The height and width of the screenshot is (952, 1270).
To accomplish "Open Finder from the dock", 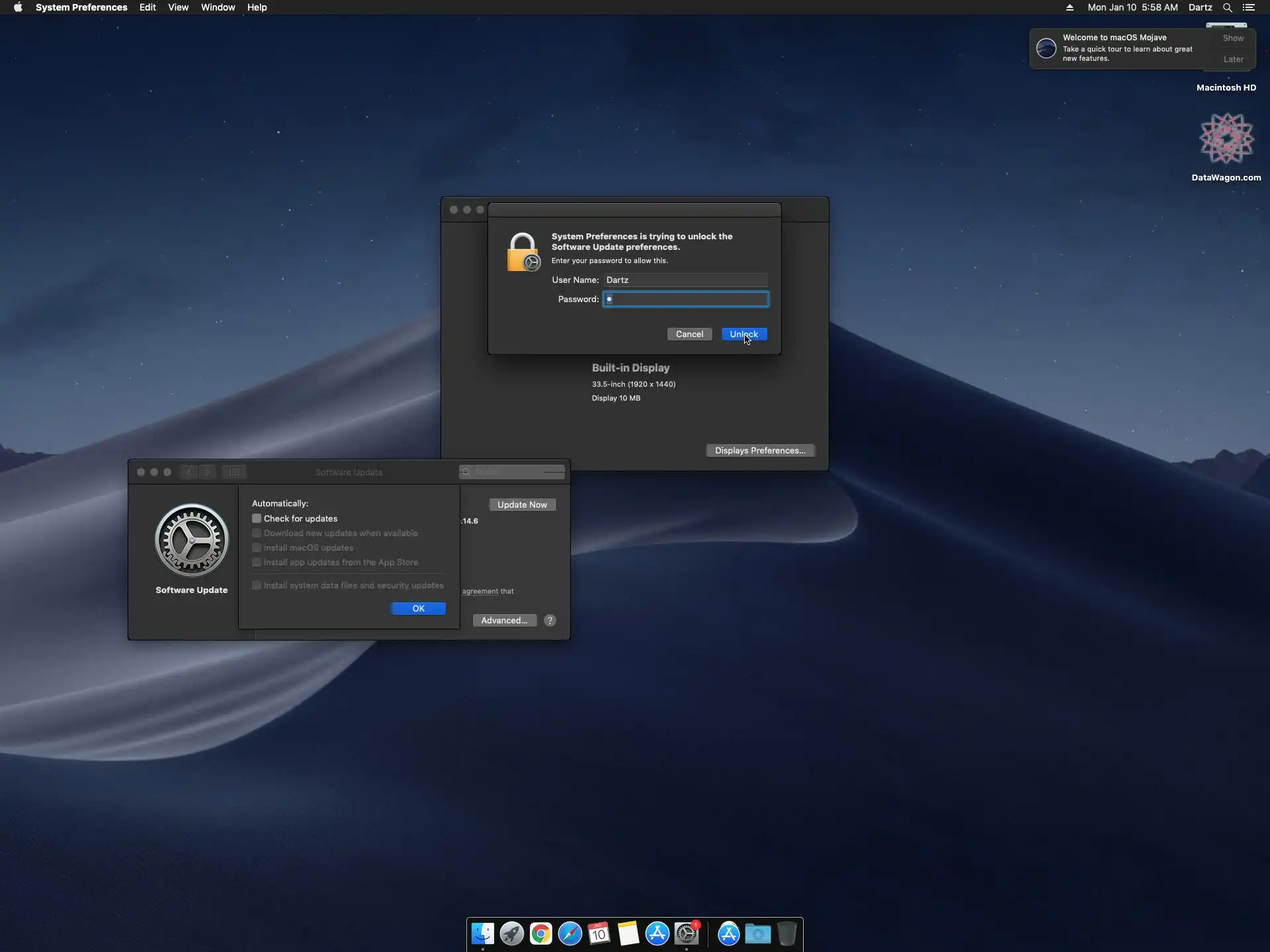I will coord(482,933).
